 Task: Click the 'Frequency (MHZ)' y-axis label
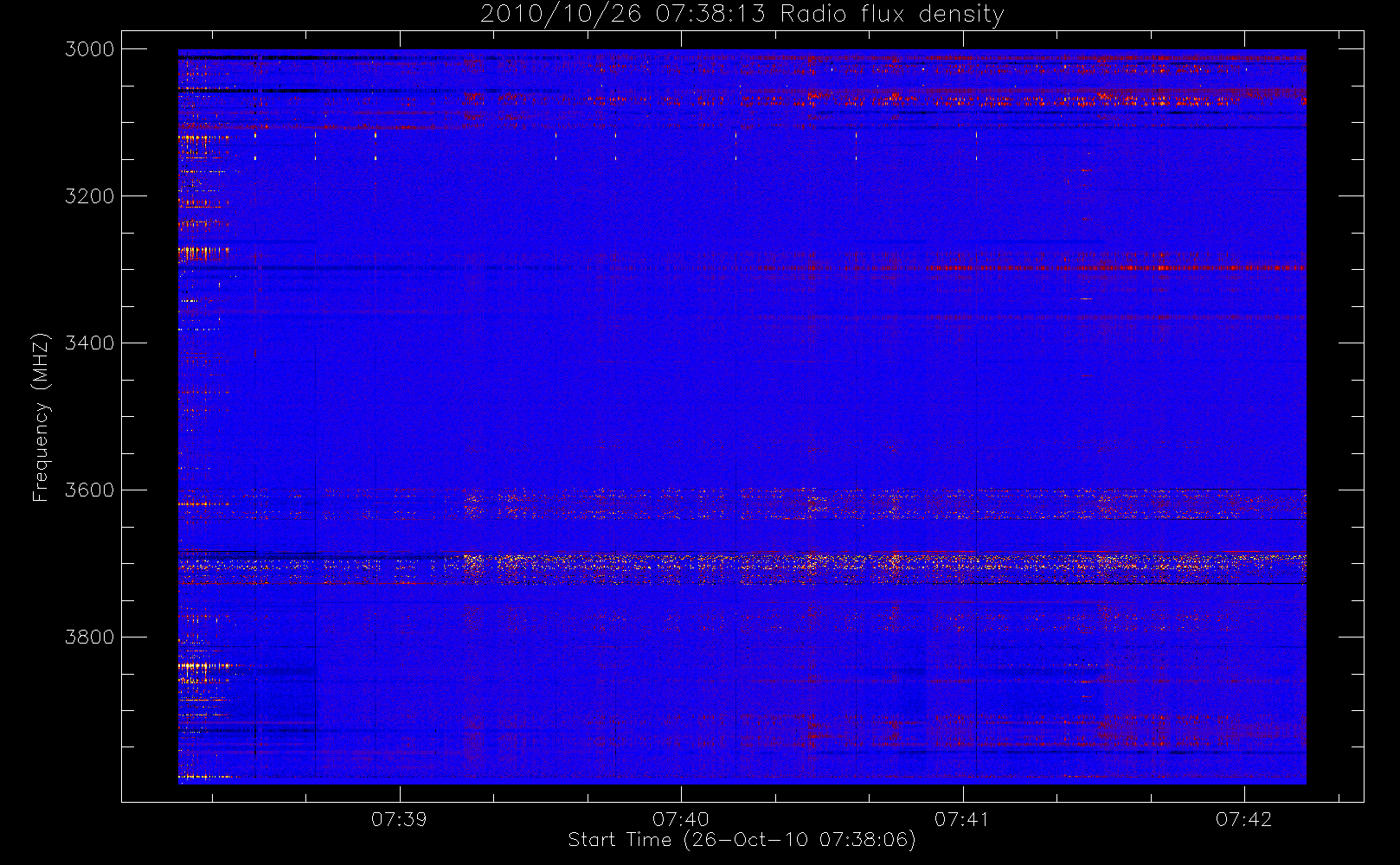point(41,417)
